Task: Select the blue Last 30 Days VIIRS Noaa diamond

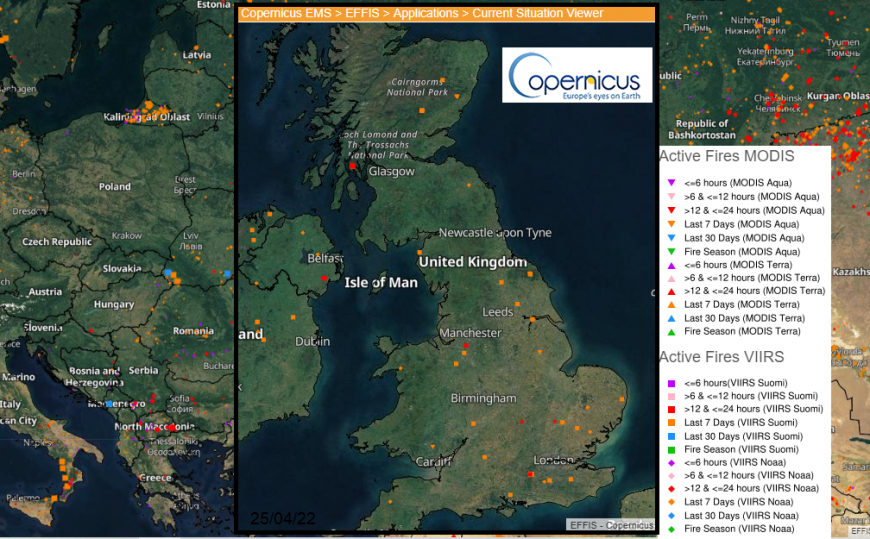Action: 671,516
